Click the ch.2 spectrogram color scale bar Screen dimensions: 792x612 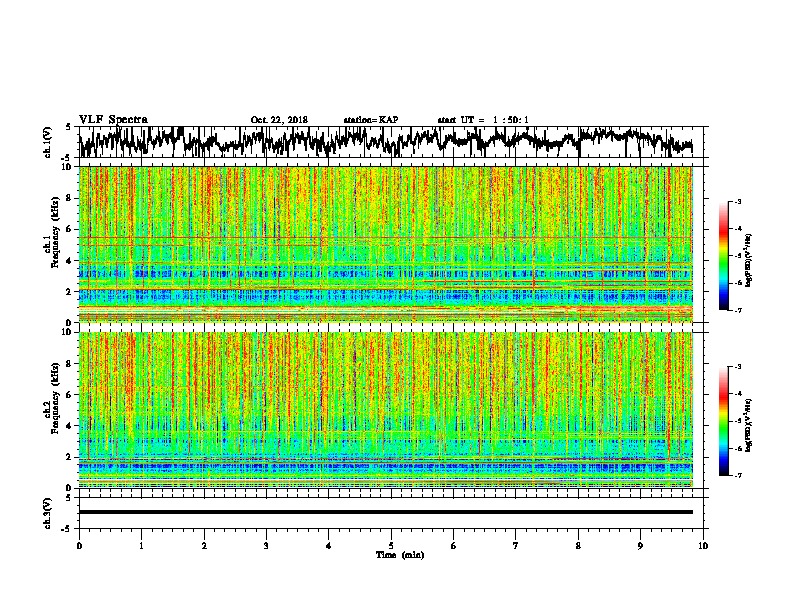coord(723,421)
